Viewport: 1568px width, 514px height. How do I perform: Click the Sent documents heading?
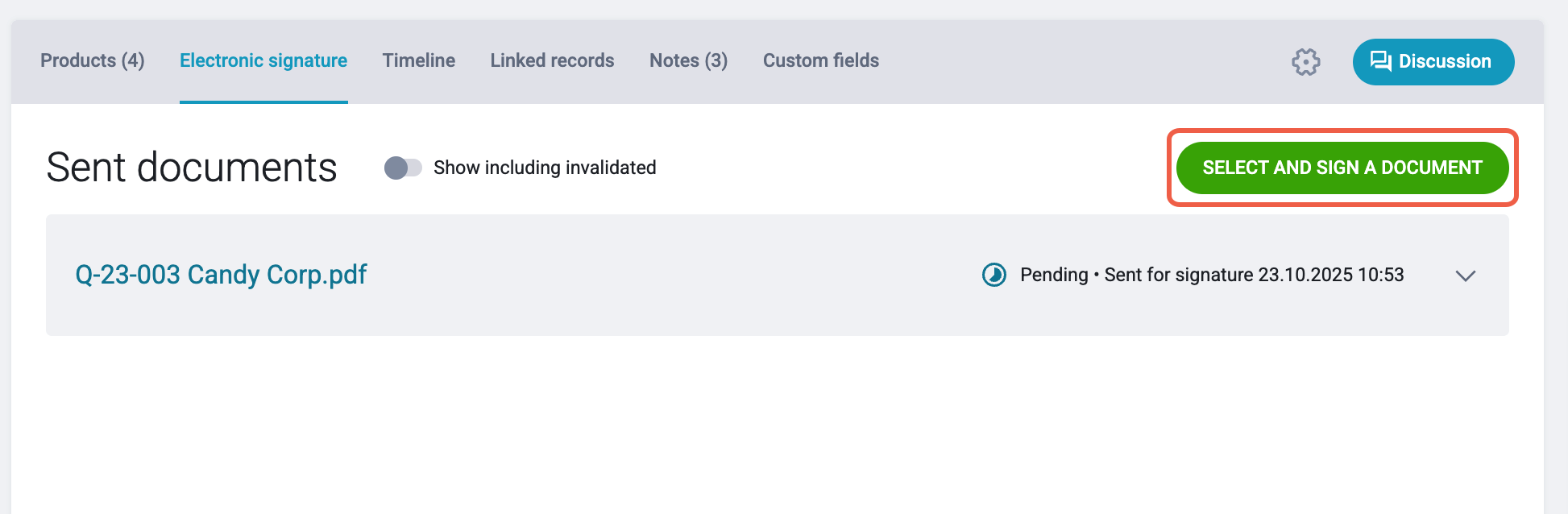click(x=192, y=168)
